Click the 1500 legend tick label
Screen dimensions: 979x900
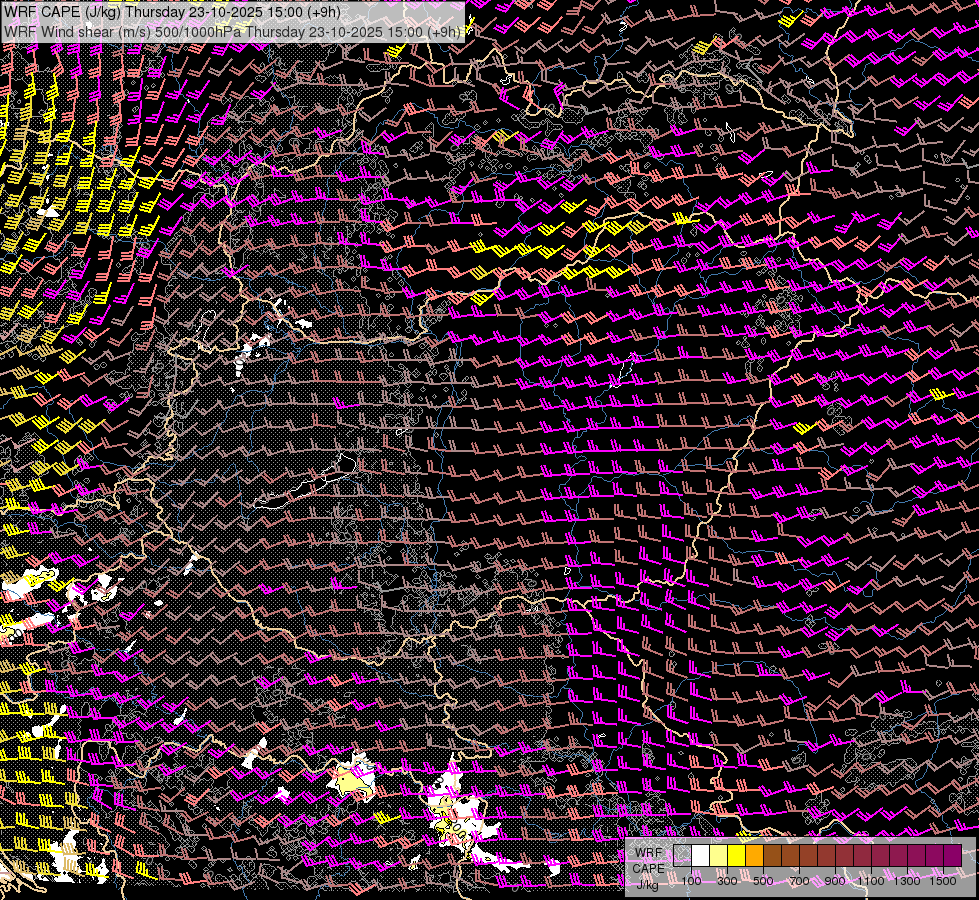click(x=943, y=881)
